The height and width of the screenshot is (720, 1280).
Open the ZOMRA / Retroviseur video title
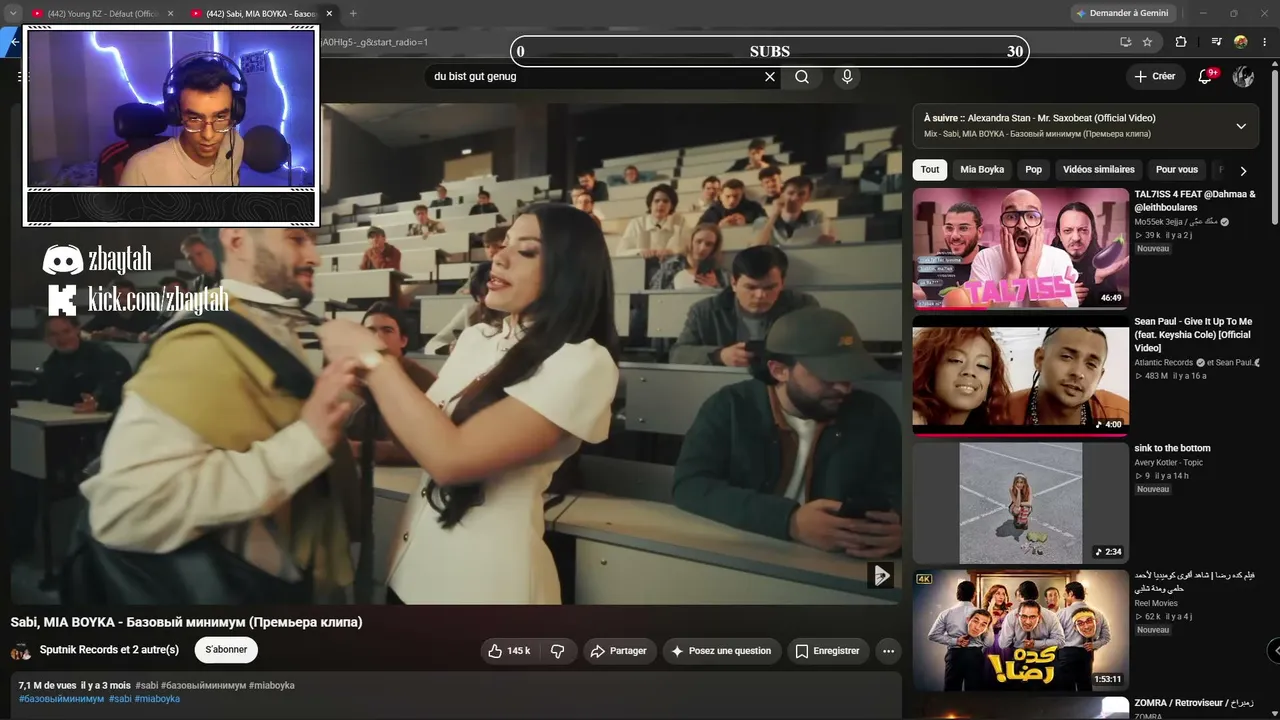coord(1193,703)
